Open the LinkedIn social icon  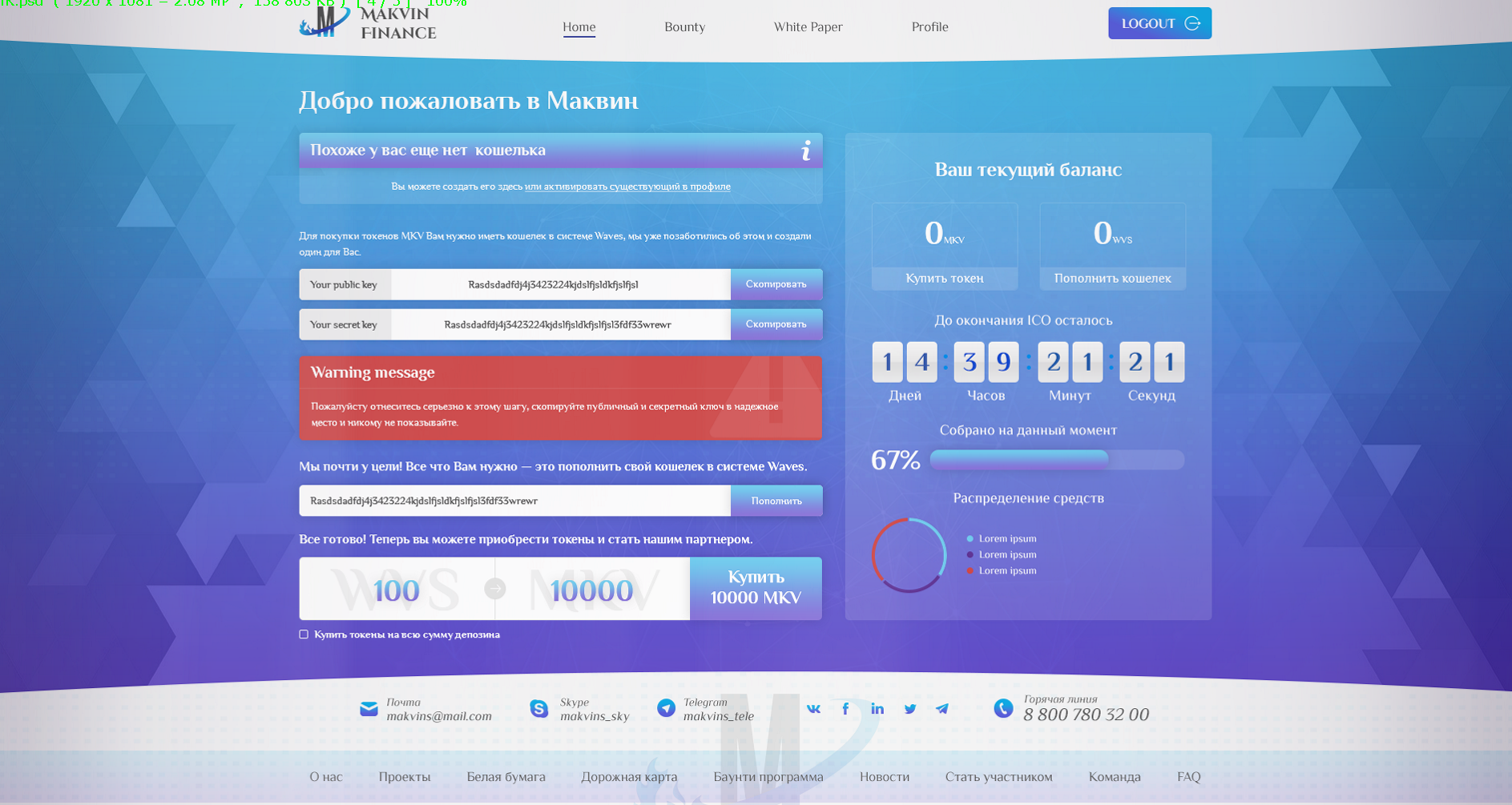877,709
